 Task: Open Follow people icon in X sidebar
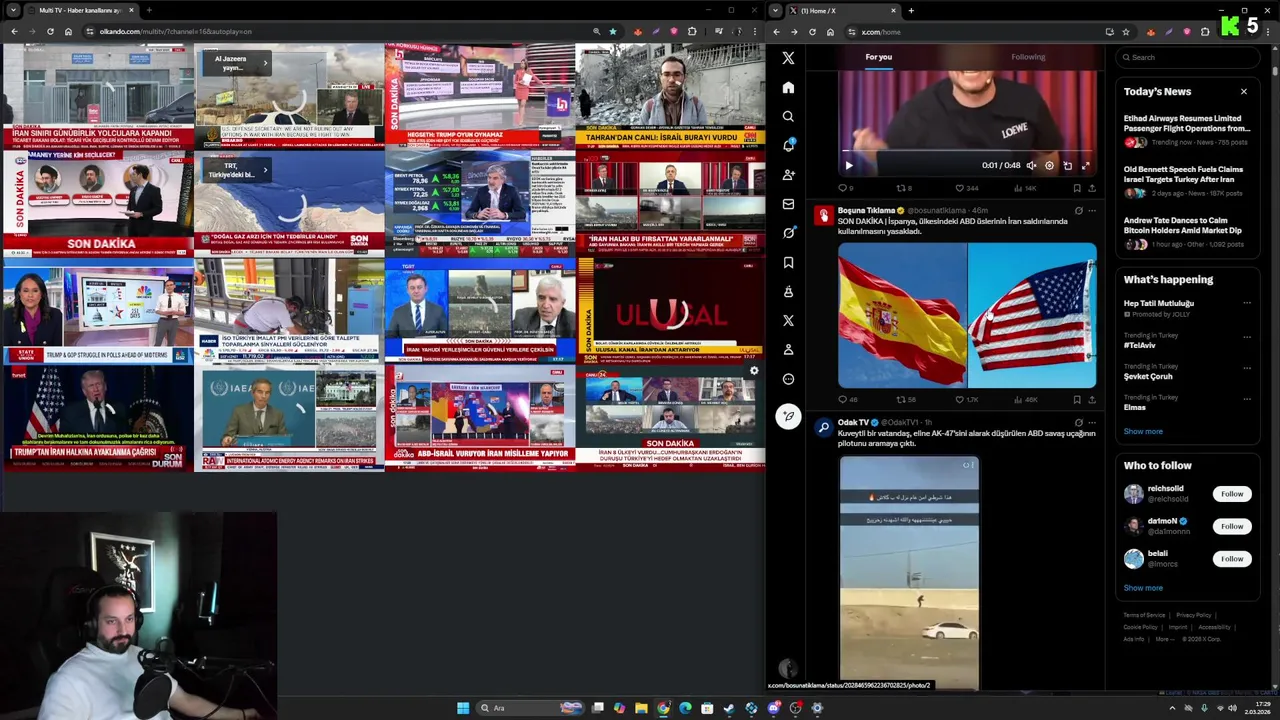pos(788,174)
